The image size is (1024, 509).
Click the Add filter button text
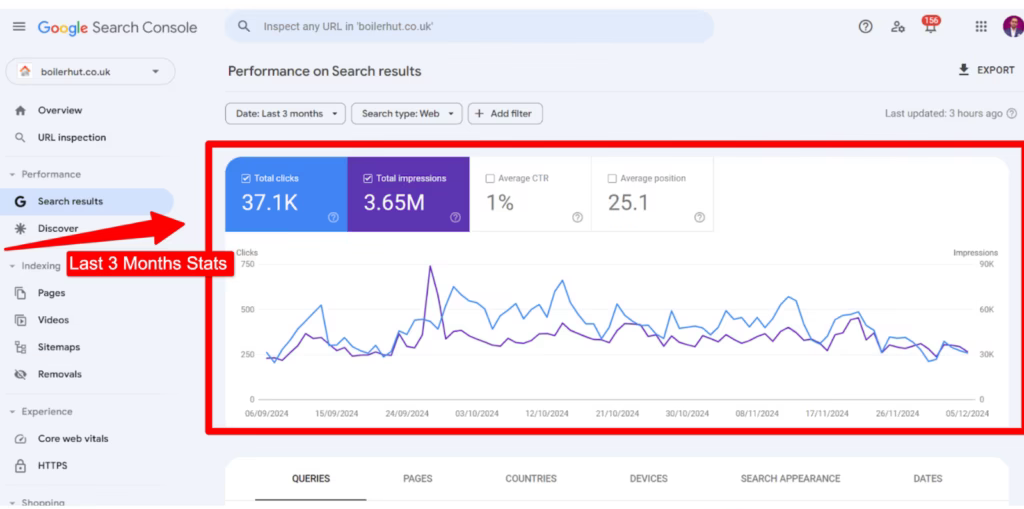click(511, 114)
